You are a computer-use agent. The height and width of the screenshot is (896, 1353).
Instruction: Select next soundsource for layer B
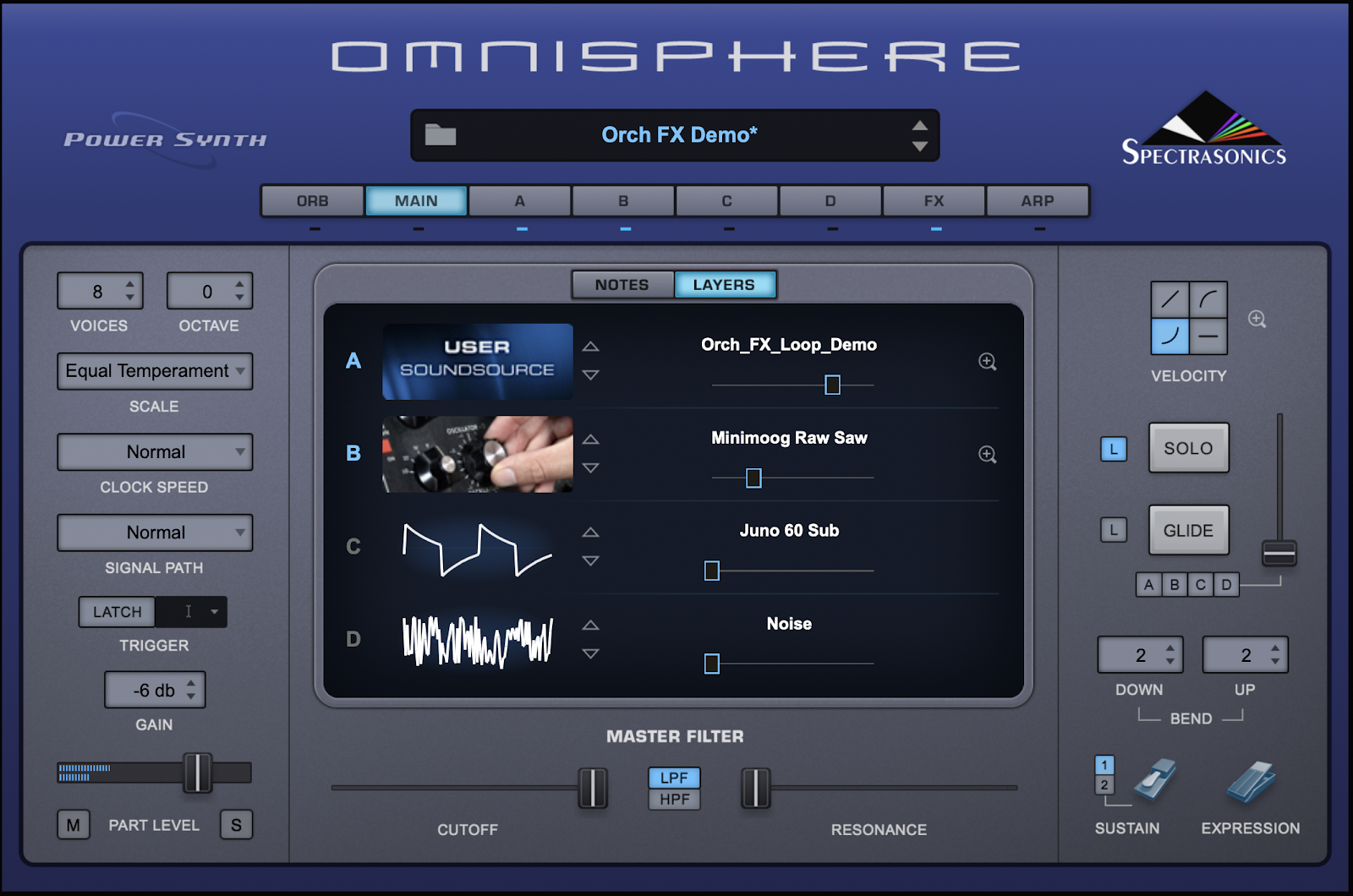click(x=590, y=468)
